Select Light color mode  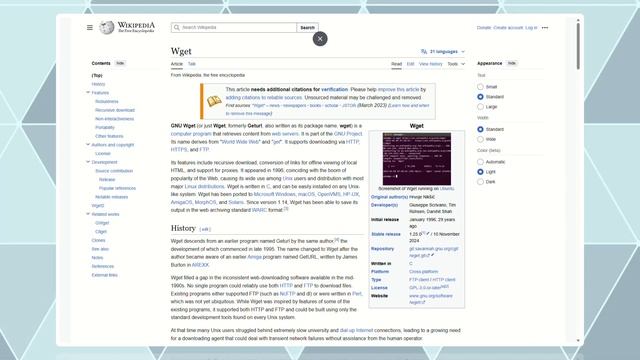480,172
